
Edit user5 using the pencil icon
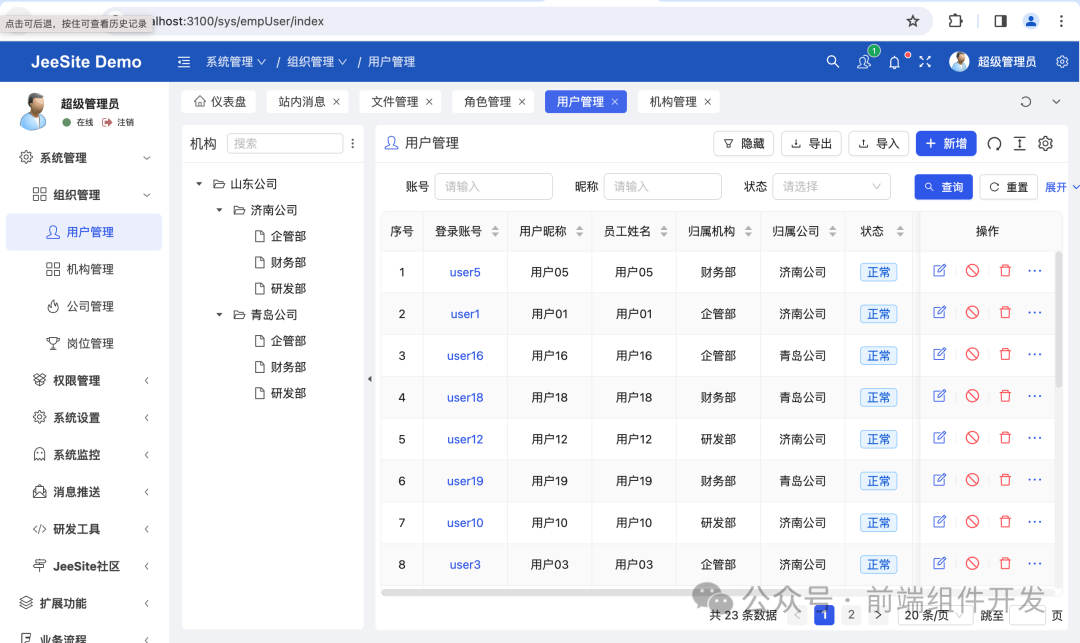point(939,271)
